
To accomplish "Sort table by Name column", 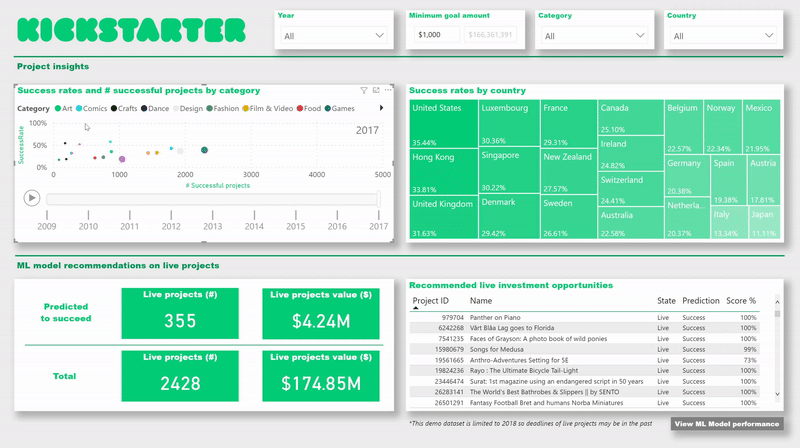I will 481,301.
